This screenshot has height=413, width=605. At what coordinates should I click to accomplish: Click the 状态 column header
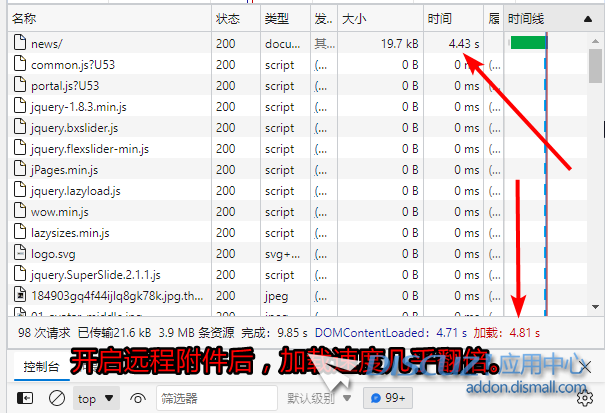coord(234,19)
